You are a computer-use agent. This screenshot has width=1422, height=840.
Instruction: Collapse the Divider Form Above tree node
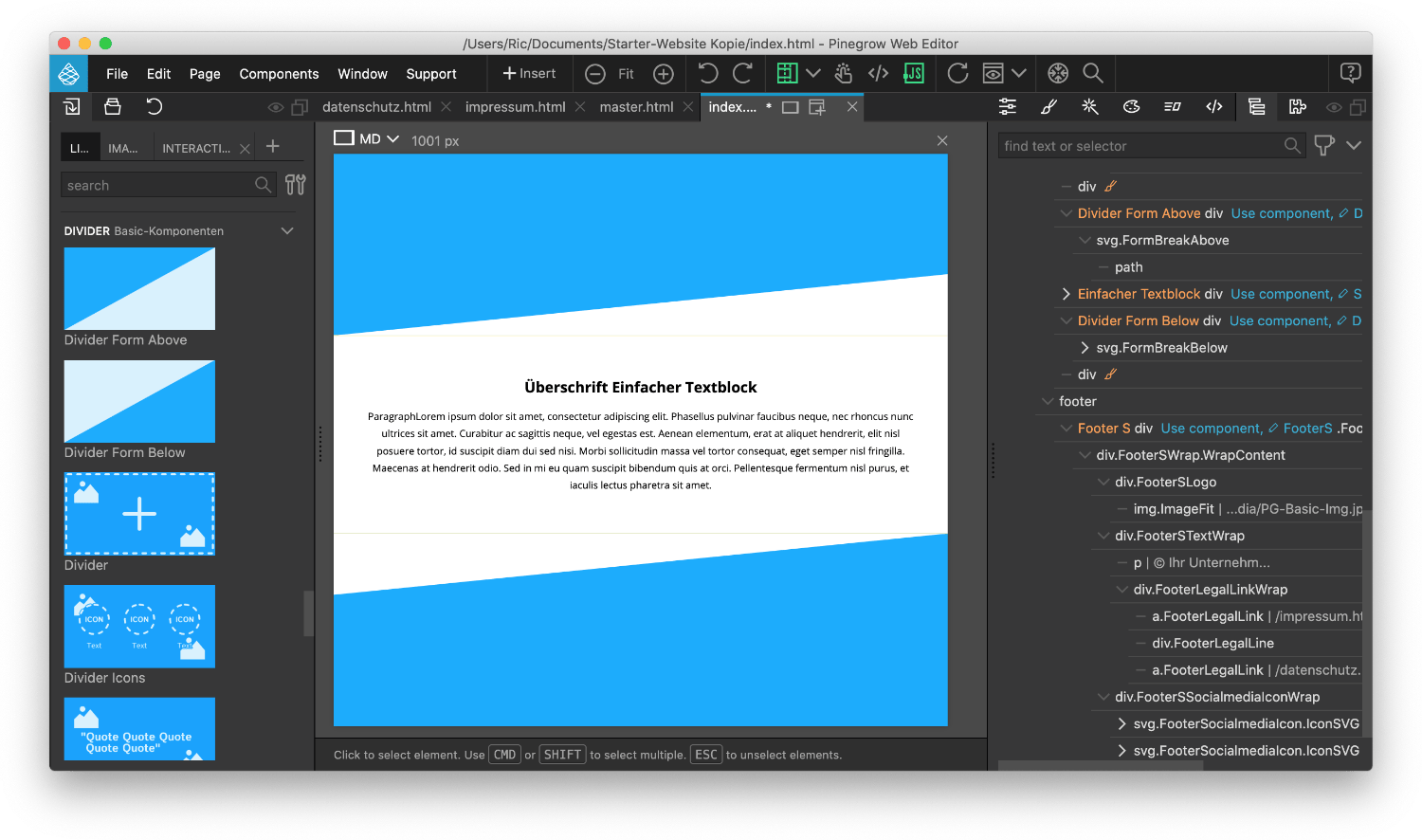click(x=1066, y=213)
